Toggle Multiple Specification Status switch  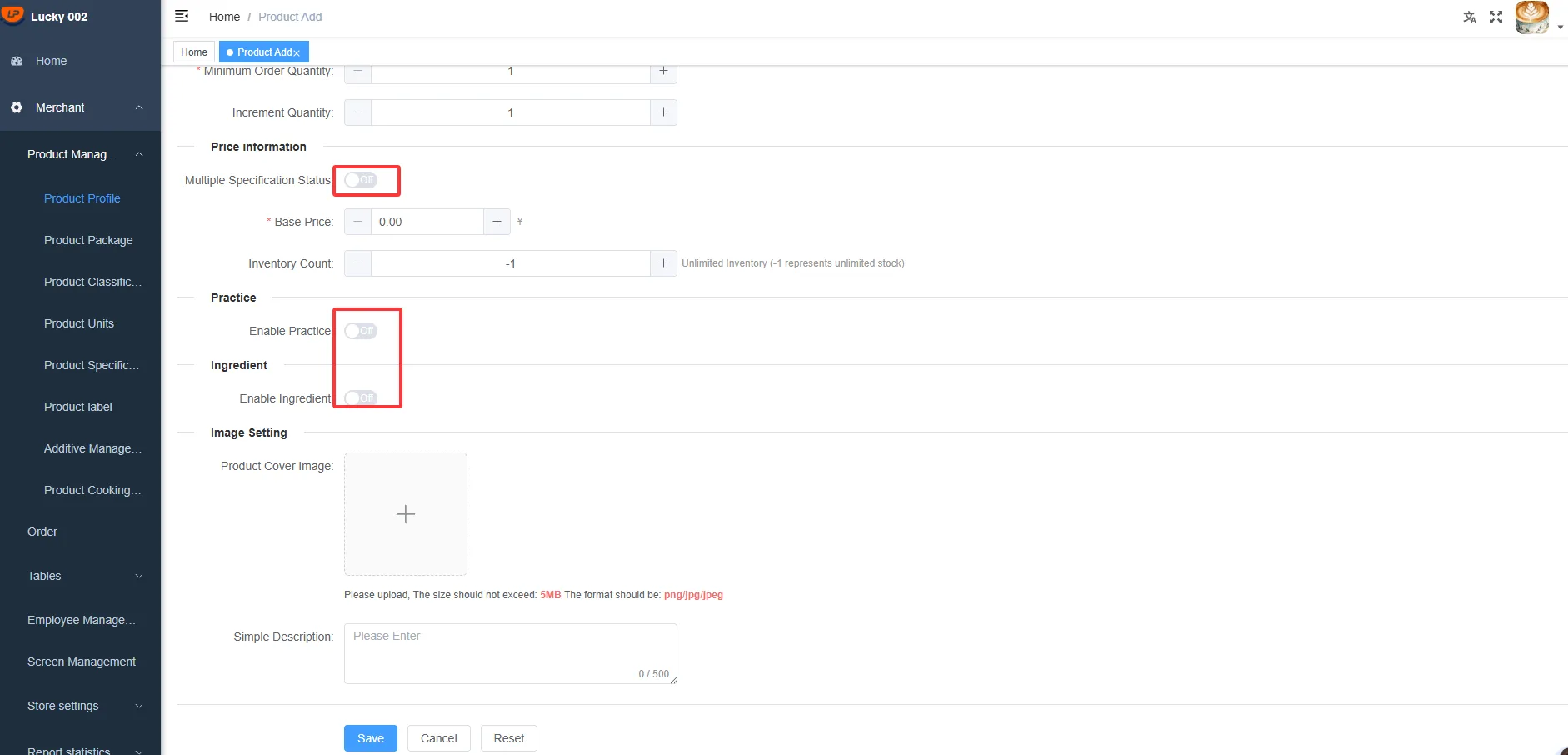[361, 180]
